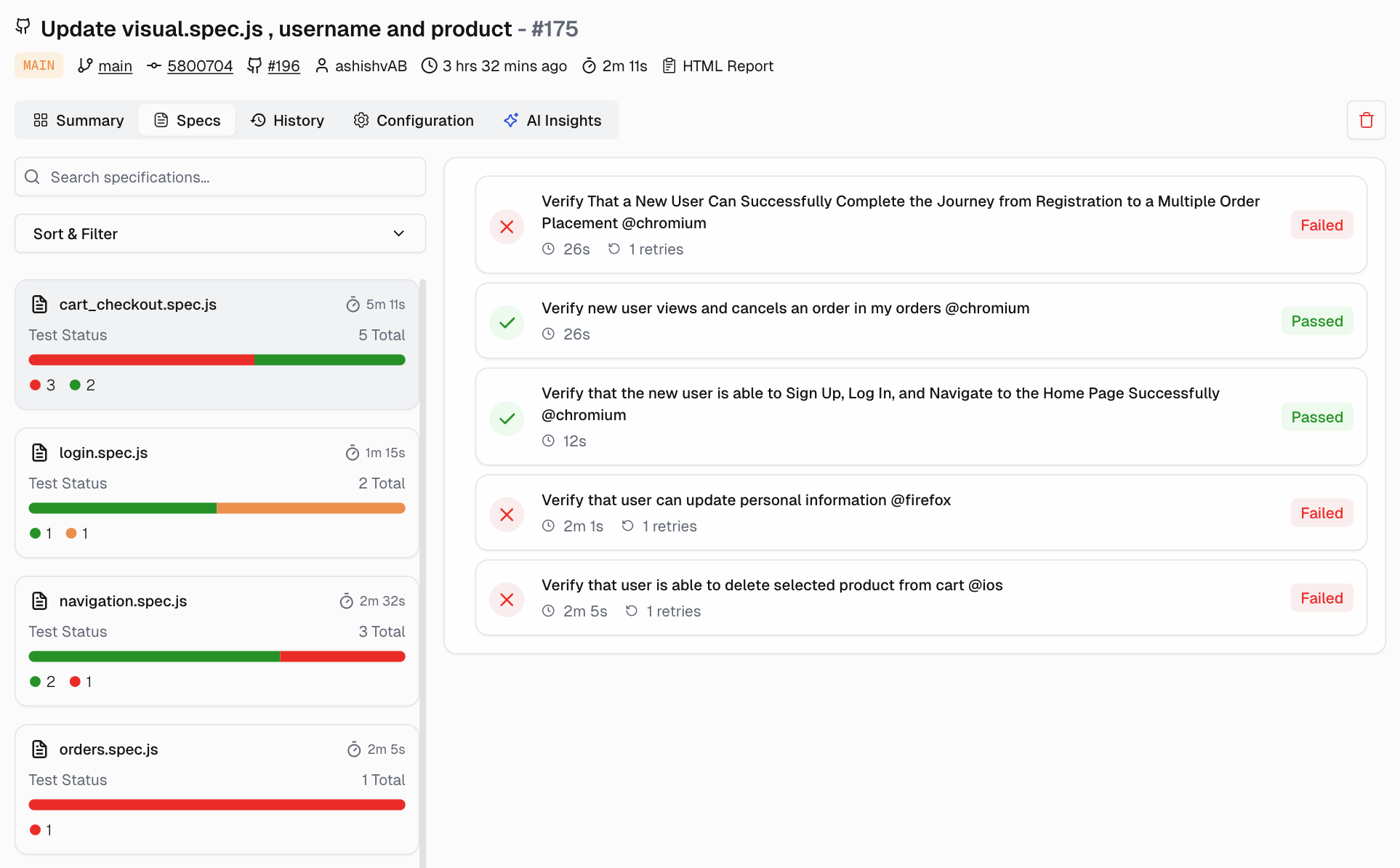Click the red X icon on firefox test
The height and width of the screenshot is (868, 1400).
507,514
